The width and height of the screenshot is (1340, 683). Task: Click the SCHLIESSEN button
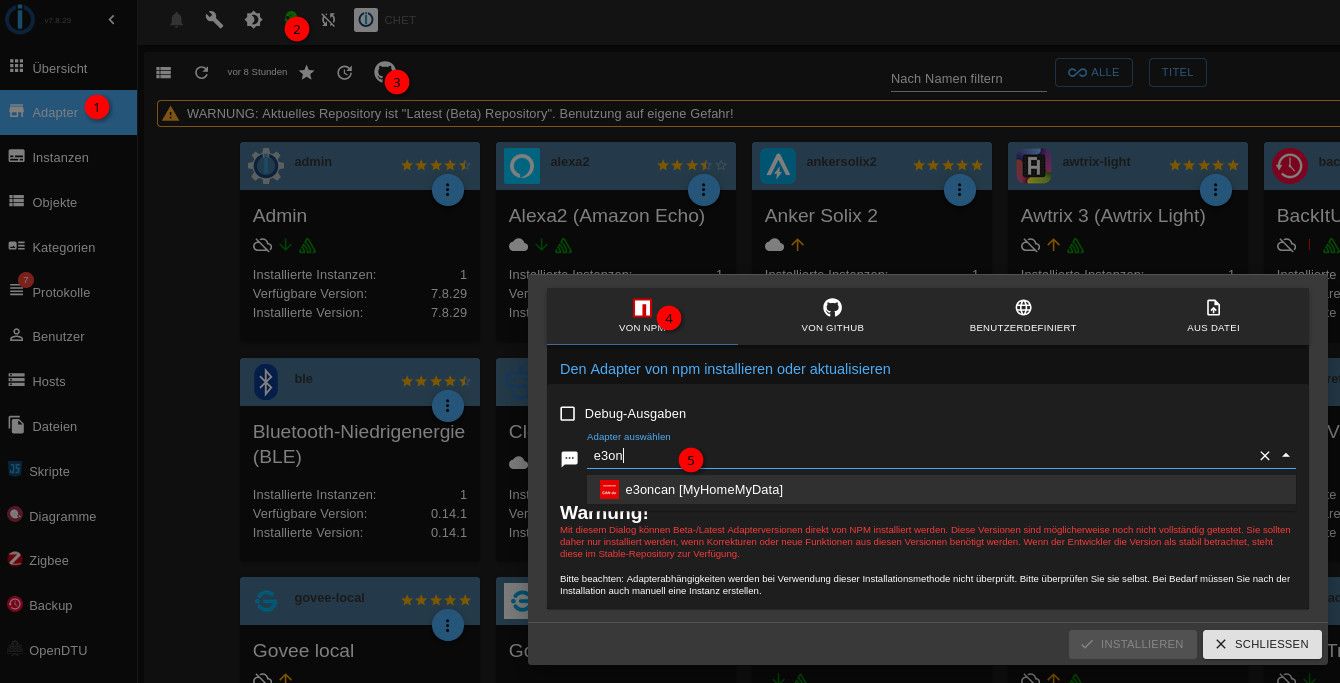1262,644
